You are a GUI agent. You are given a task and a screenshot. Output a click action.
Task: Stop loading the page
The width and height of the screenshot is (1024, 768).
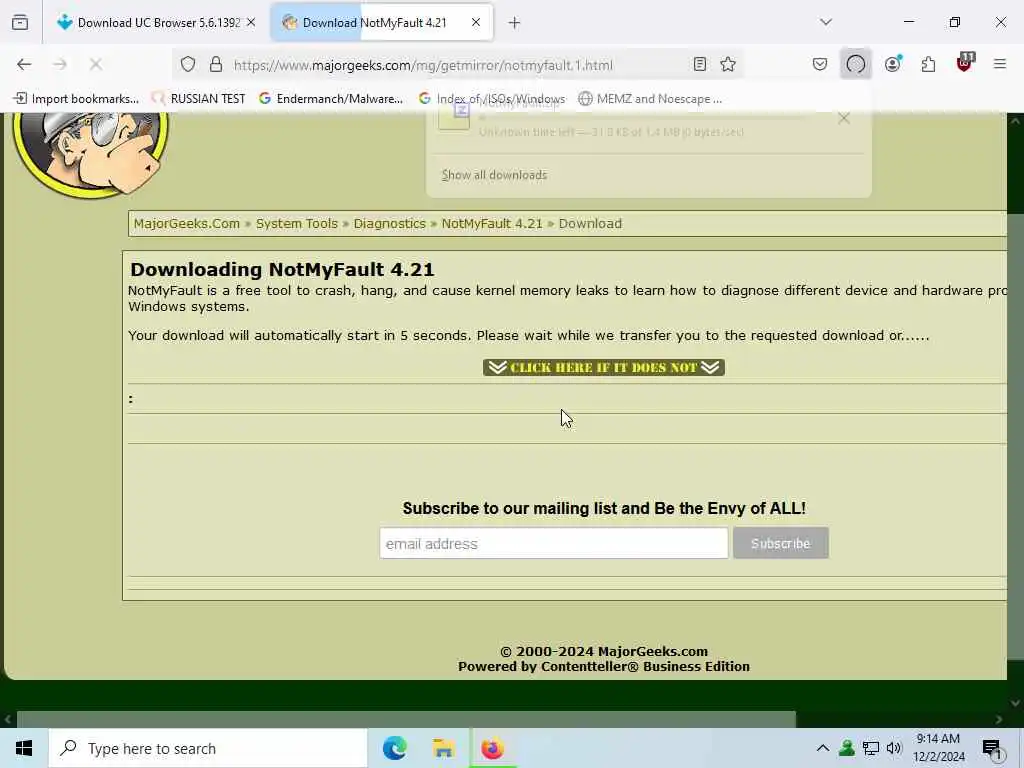pyautogui.click(x=95, y=64)
